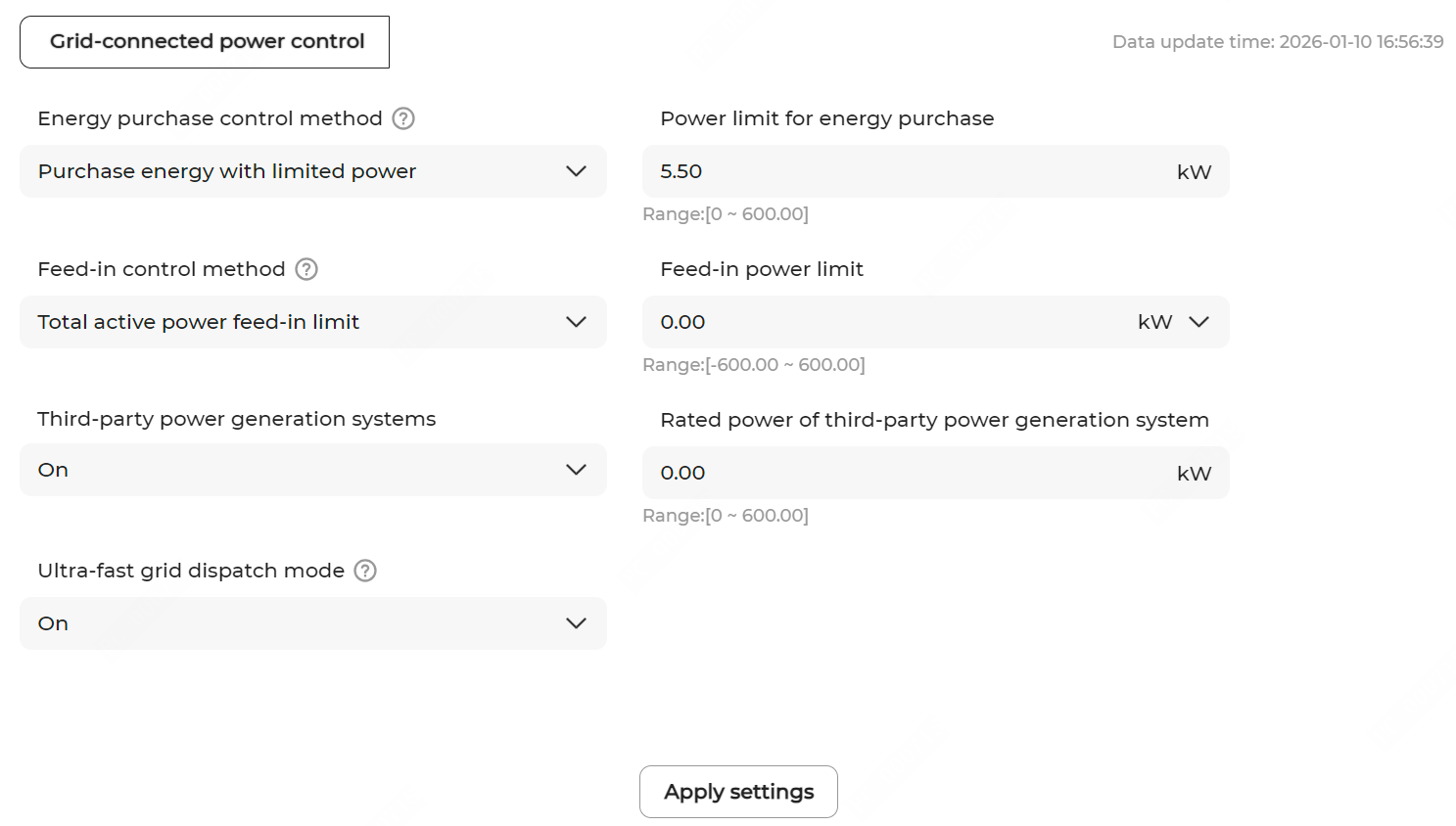Screen dimensions: 1456x826
Task: Click help icon beside Energy purchase control method
Action: (403, 118)
